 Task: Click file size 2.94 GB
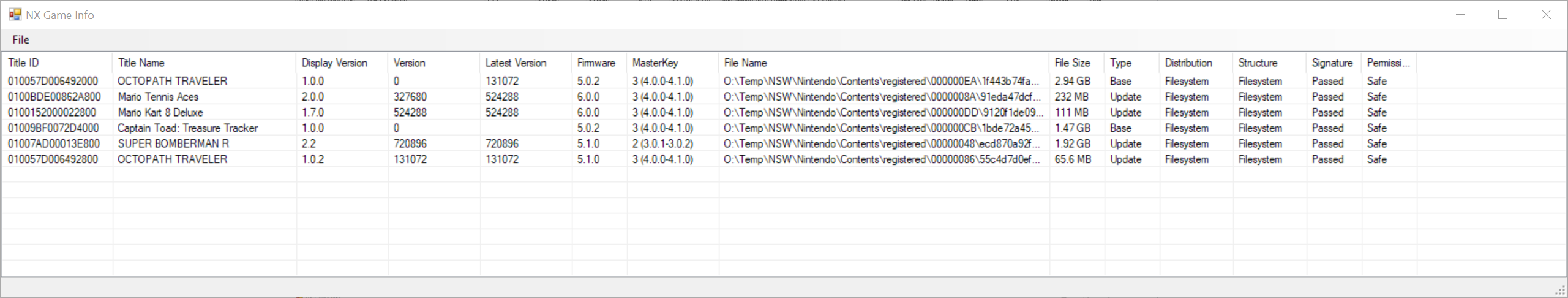pyautogui.click(x=1073, y=81)
